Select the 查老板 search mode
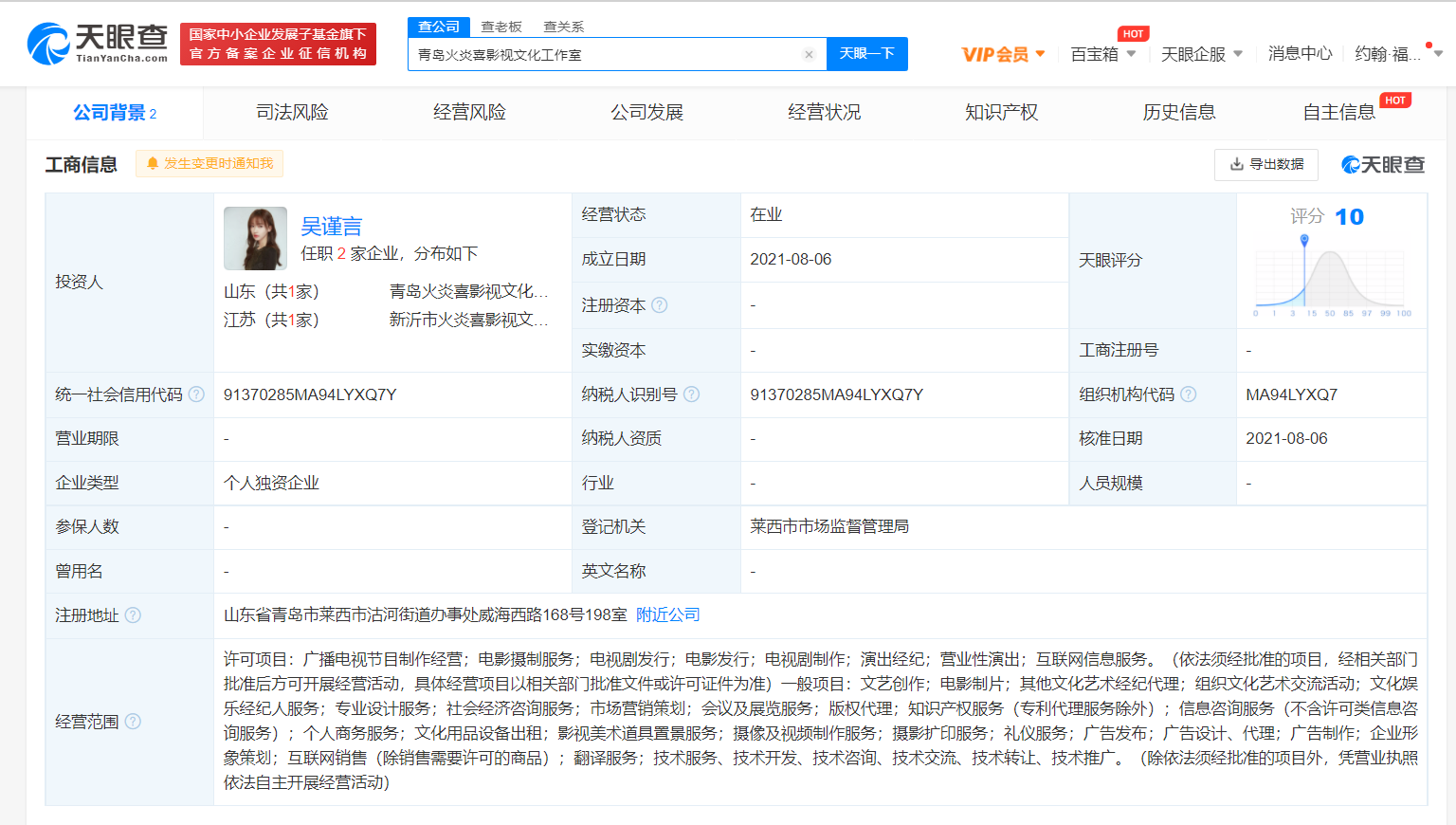Viewport: 1456px width, 825px height. click(501, 27)
